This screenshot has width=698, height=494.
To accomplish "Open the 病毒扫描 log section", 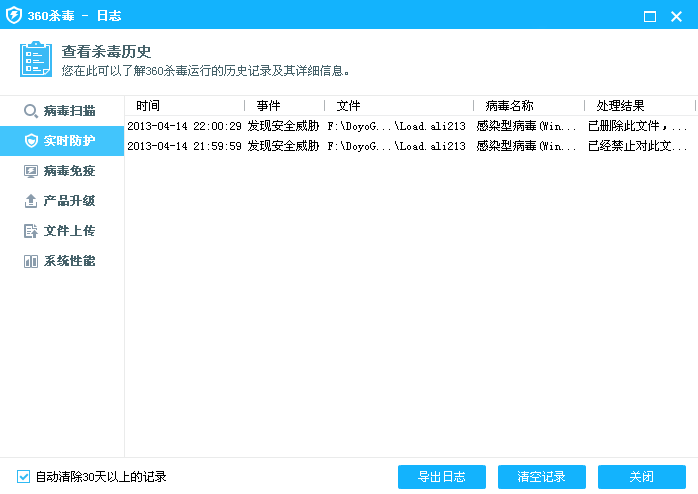I will tap(62, 111).
